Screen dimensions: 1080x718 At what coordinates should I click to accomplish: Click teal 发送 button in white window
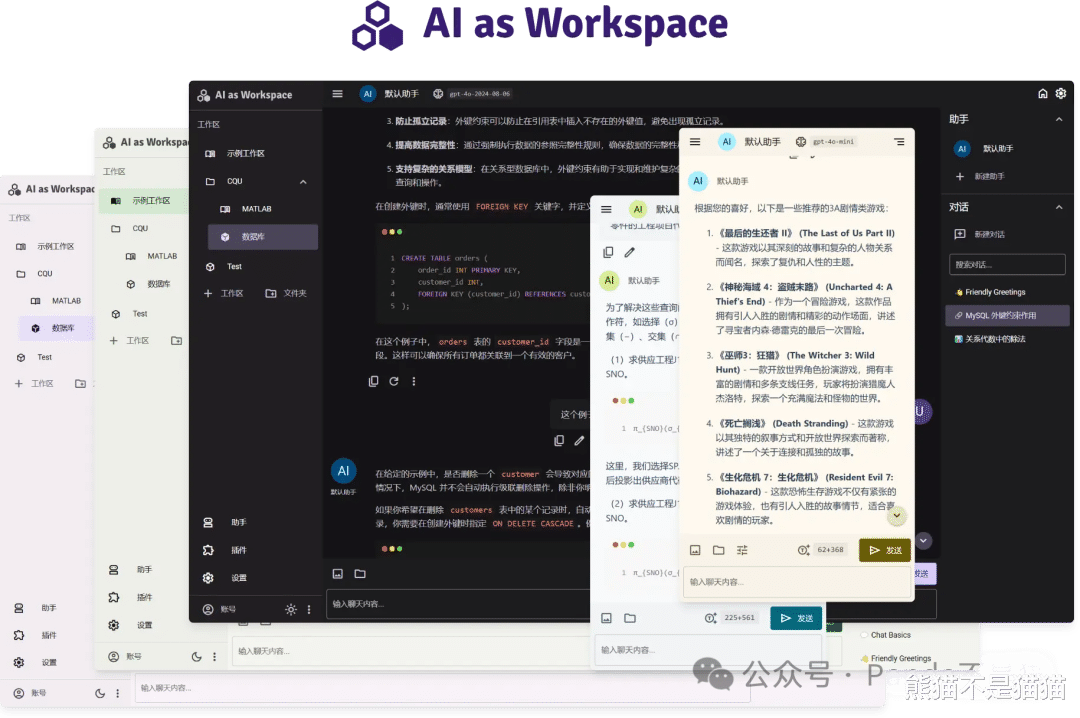click(796, 619)
